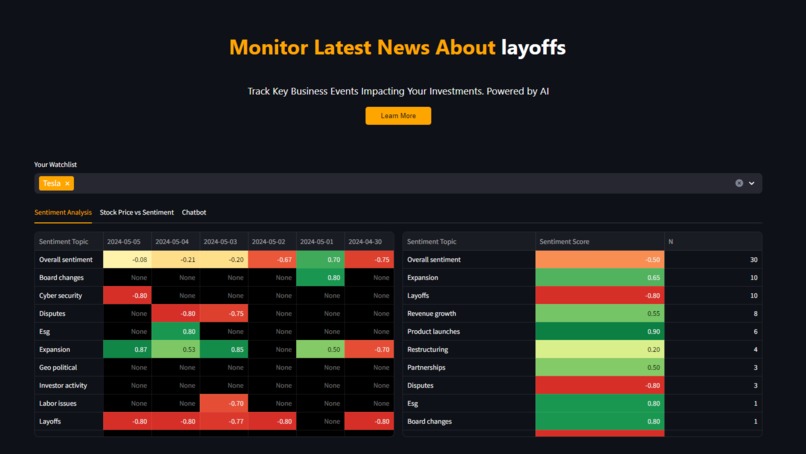The height and width of the screenshot is (454, 806).
Task: Switch to the Sentiment Analysis tab
Action: (x=63, y=212)
